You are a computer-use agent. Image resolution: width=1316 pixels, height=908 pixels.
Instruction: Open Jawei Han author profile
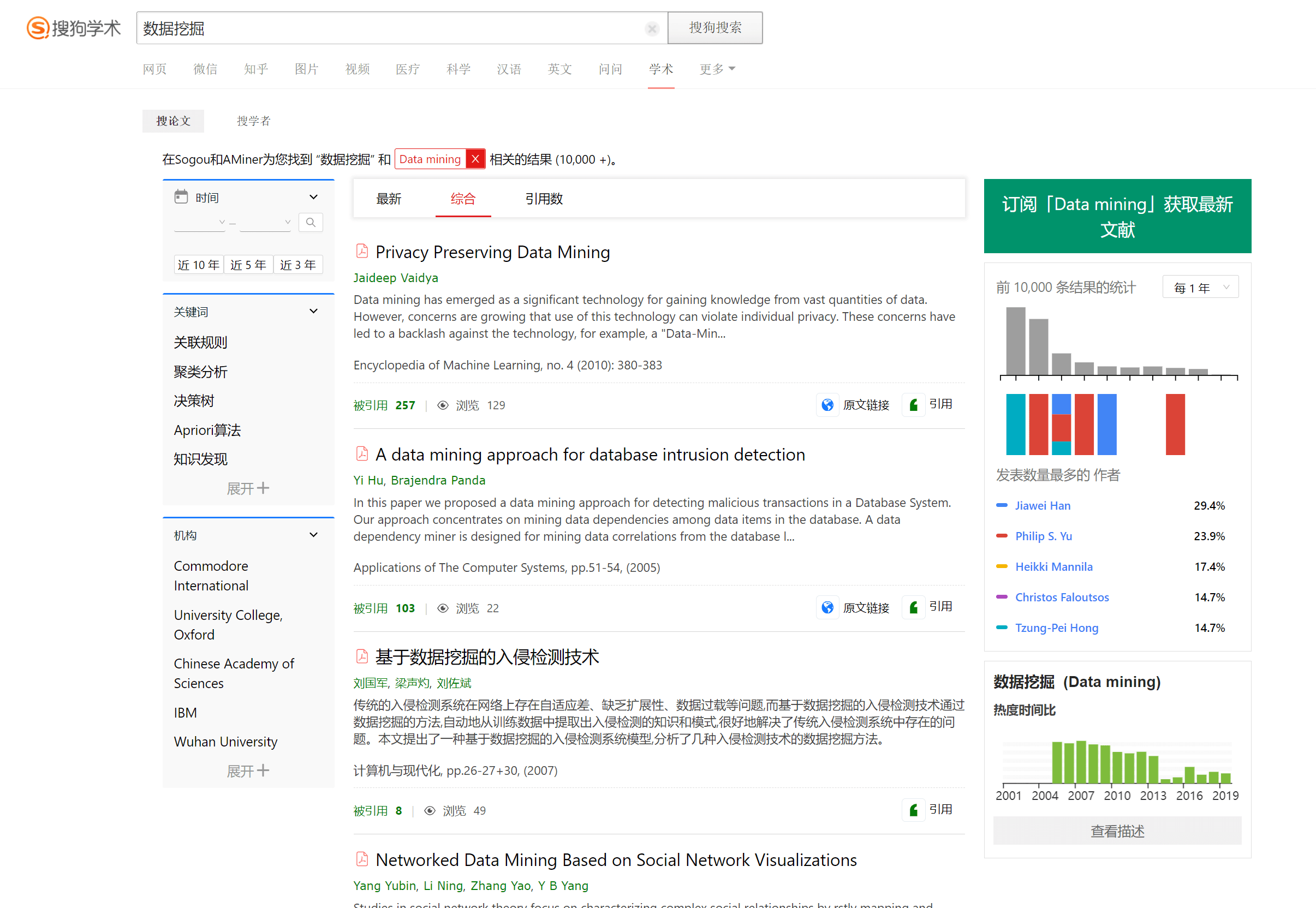click(1043, 505)
